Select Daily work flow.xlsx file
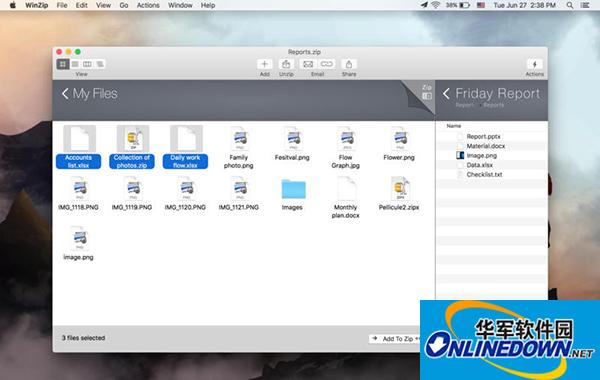 (186, 147)
